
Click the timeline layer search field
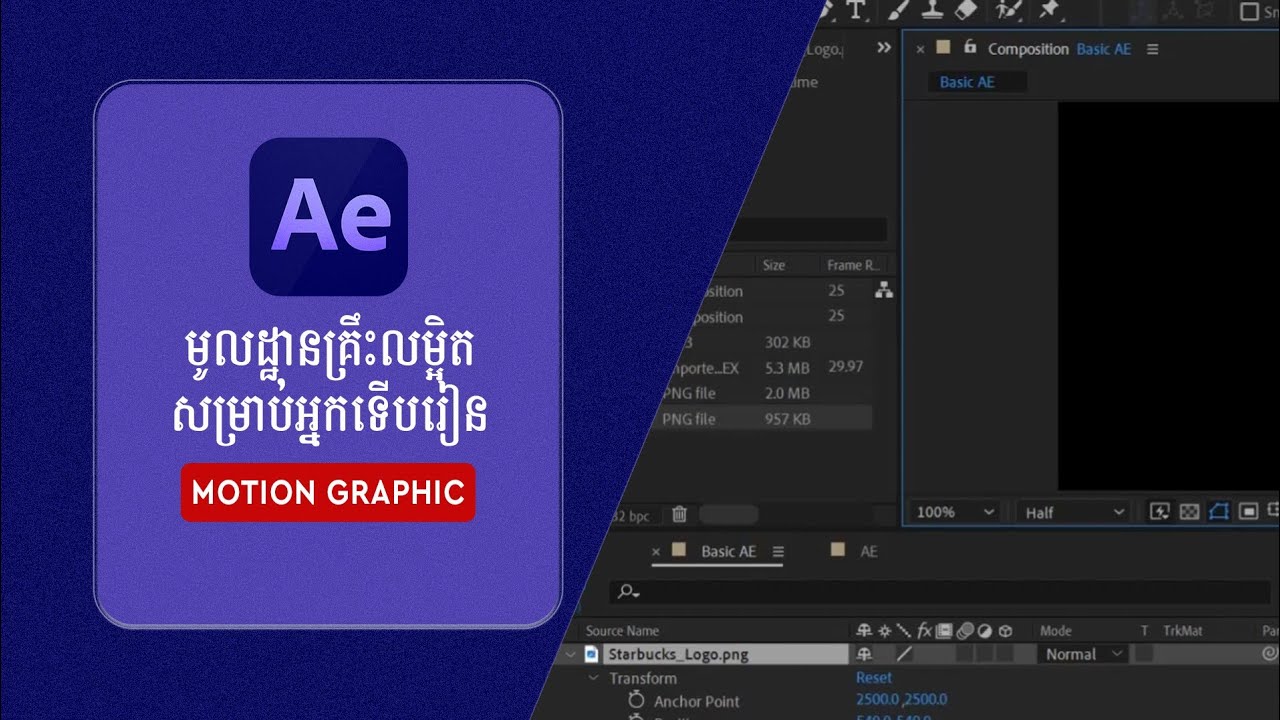(940, 592)
